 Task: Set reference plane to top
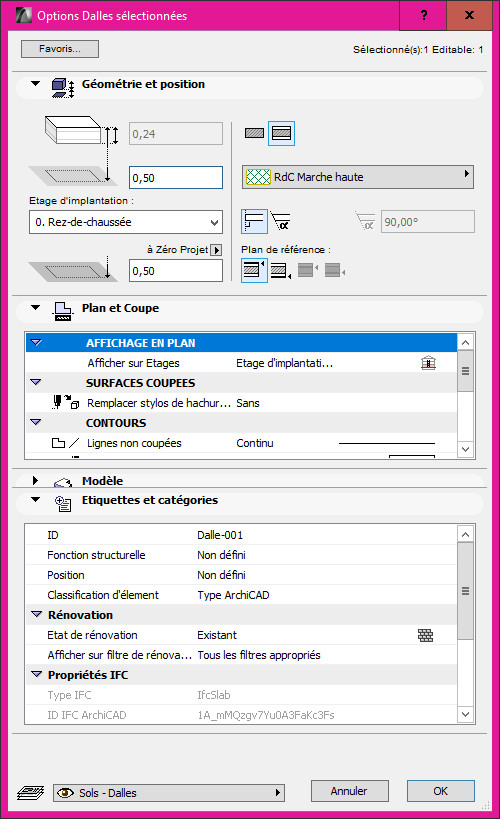254,270
